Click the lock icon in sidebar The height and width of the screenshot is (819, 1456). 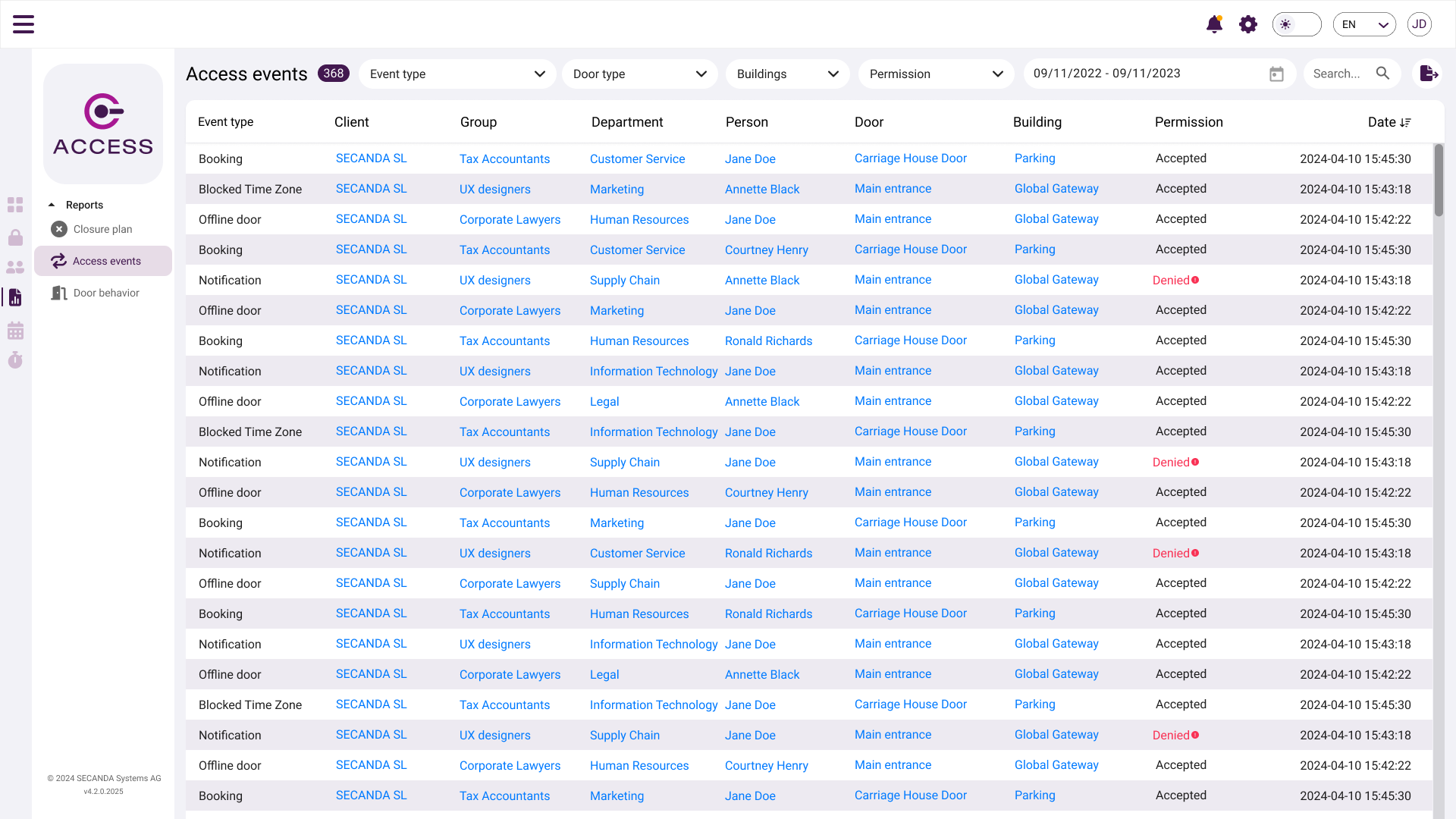click(x=15, y=237)
